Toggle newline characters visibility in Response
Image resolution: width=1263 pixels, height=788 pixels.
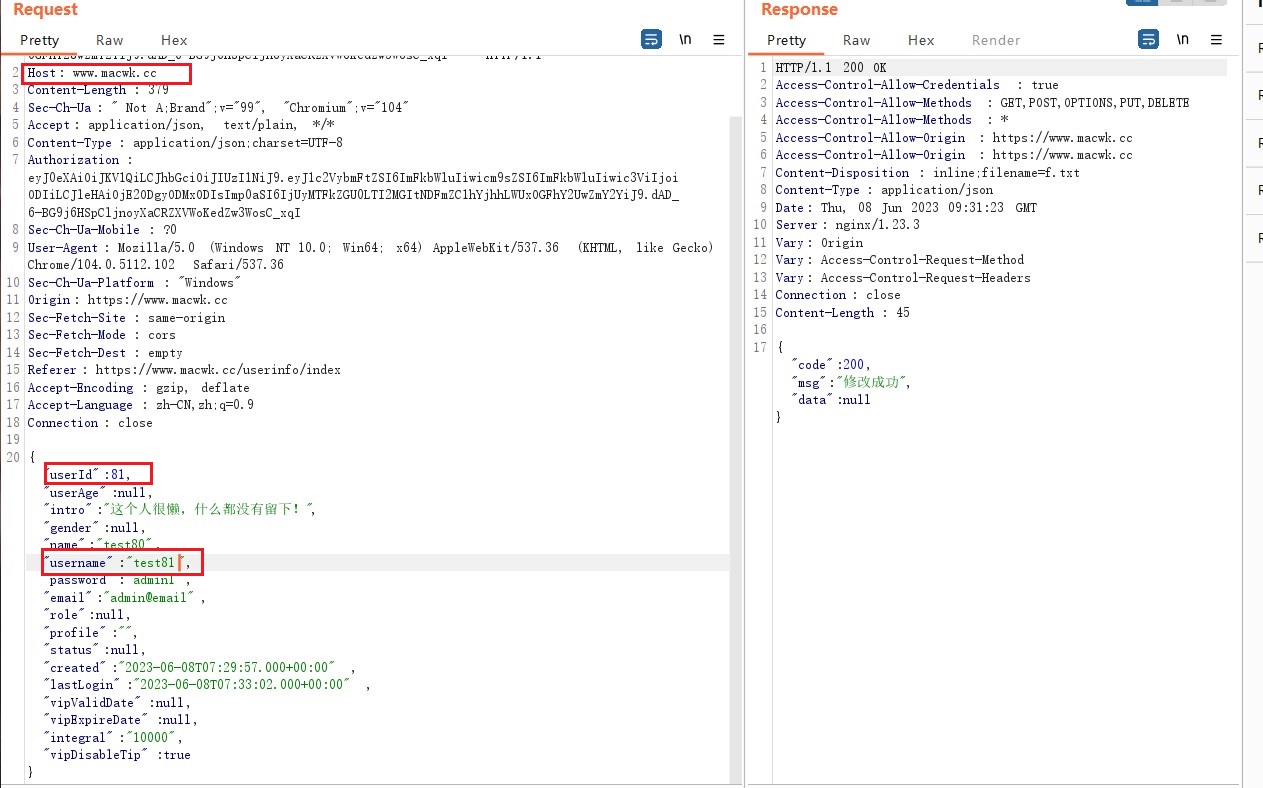point(1183,39)
